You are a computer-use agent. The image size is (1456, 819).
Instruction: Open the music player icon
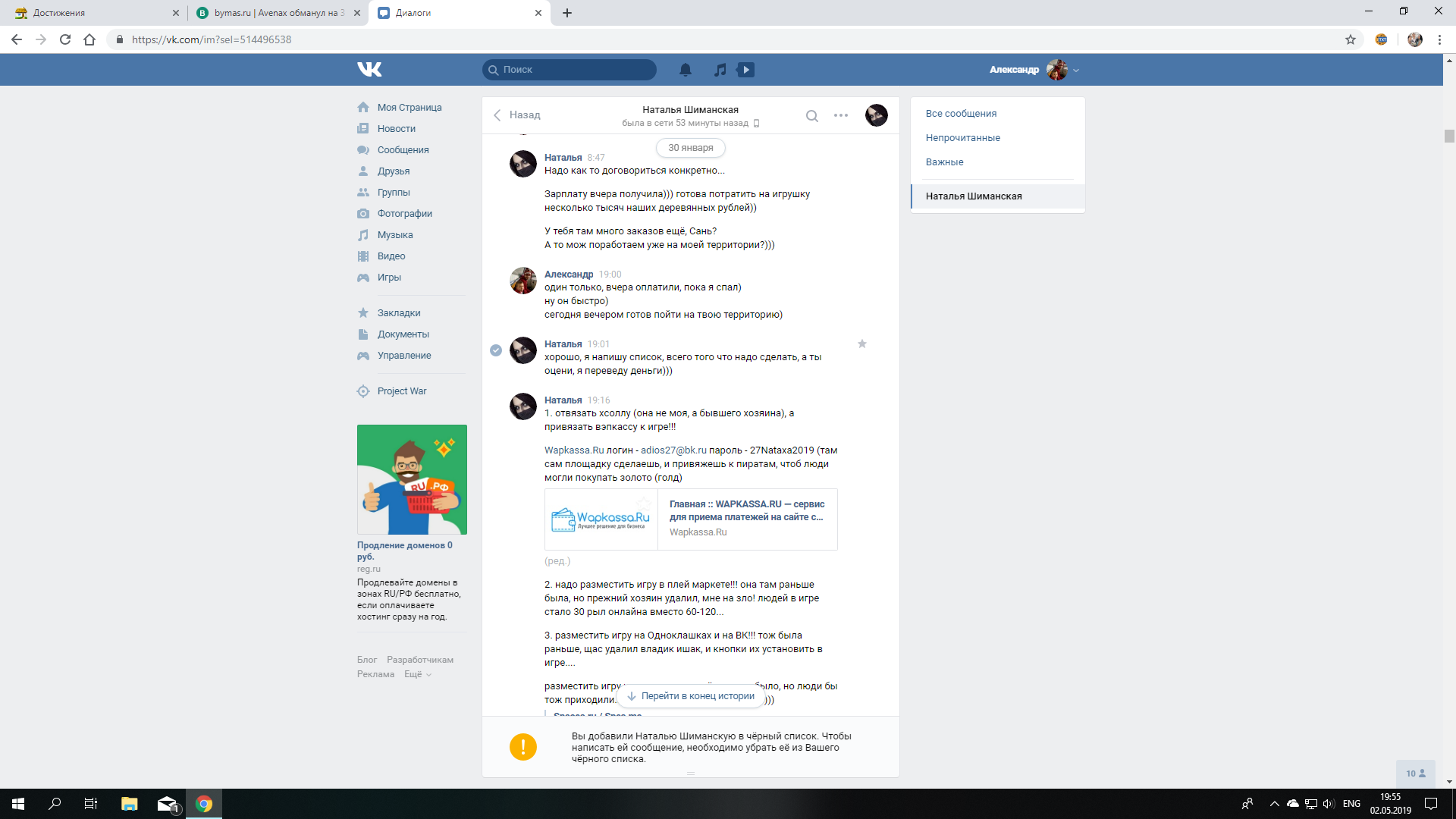pos(720,70)
